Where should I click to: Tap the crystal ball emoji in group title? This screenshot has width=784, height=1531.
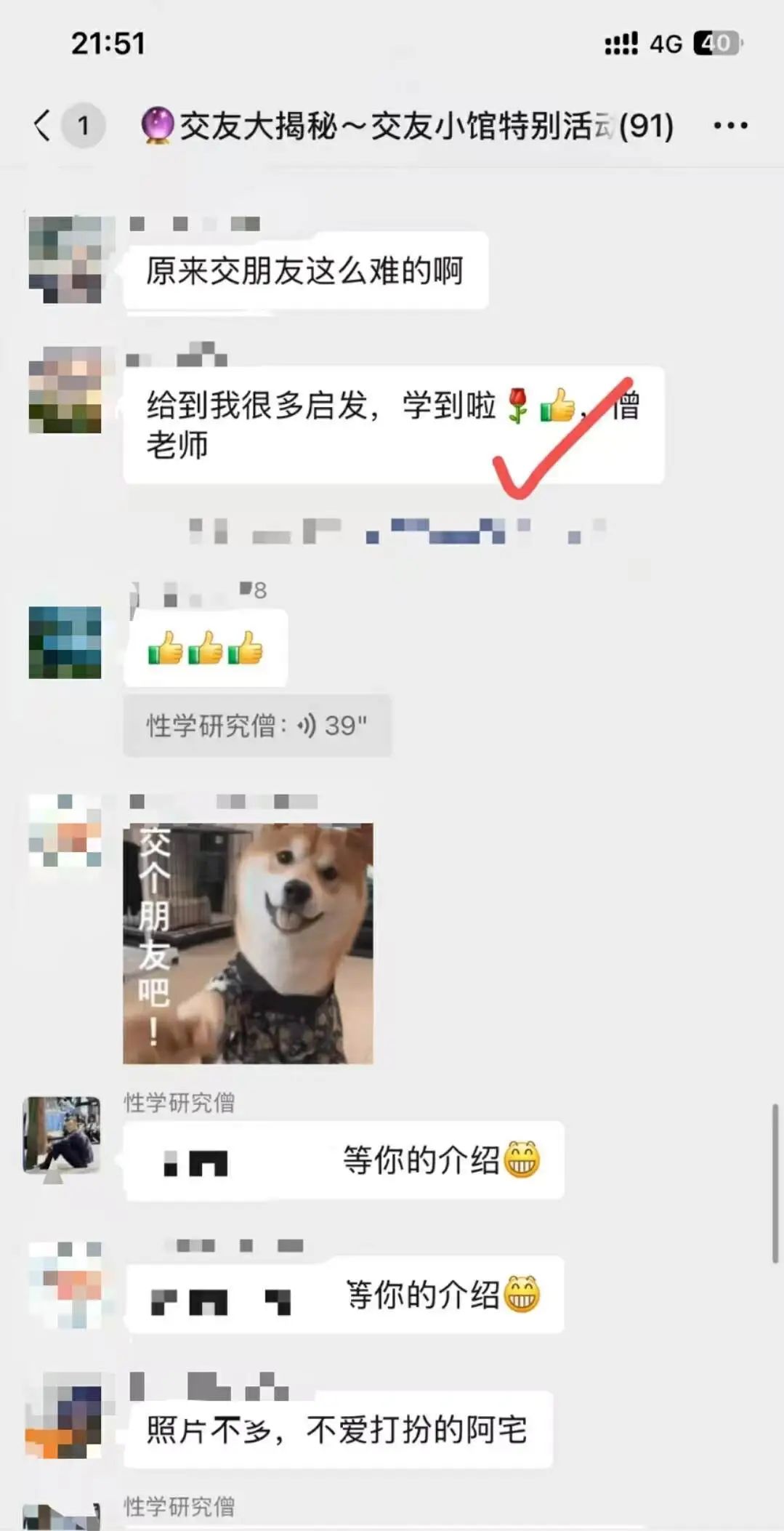(158, 125)
